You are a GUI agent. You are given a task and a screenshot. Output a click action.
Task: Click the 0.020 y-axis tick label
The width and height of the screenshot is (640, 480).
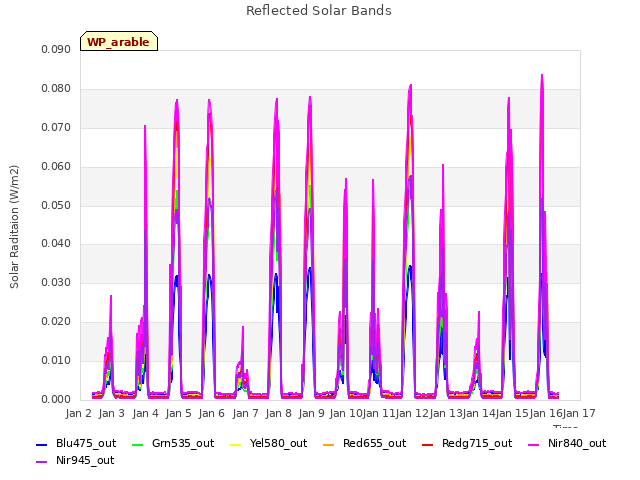(x=56, y=322)
